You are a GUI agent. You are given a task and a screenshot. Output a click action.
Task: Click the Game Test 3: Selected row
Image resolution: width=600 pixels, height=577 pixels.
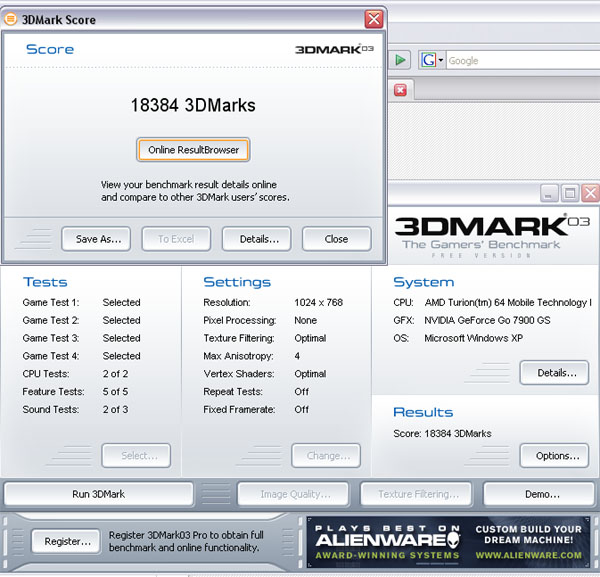click(x=82, y=338)
